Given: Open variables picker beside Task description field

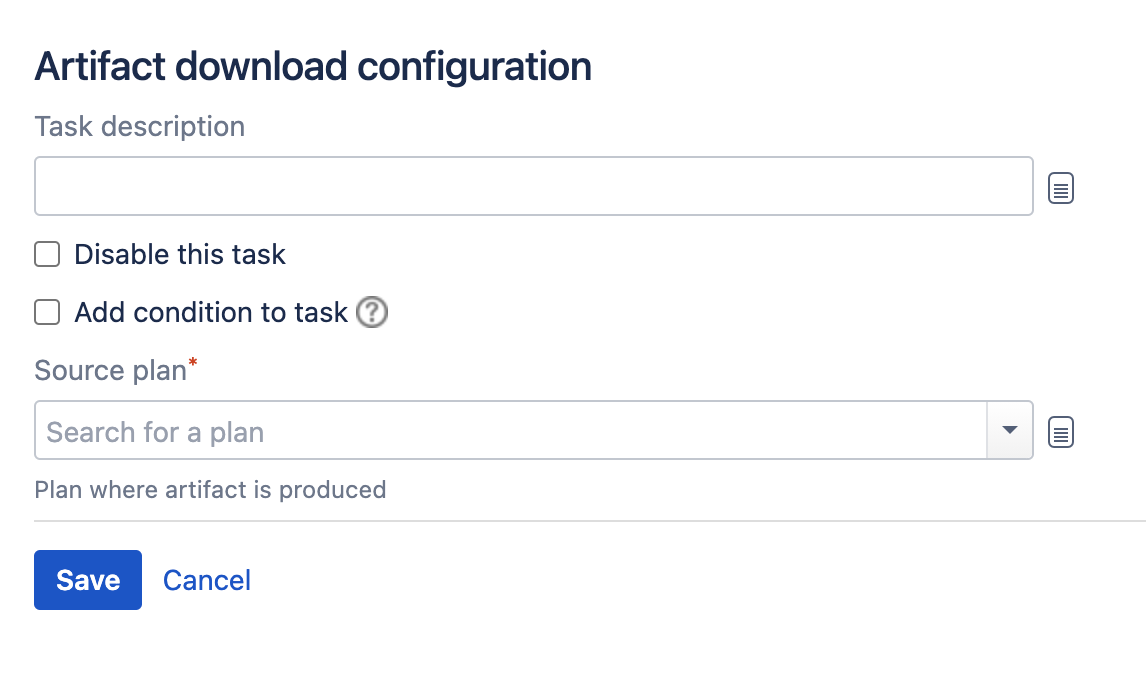Looking at the screenshot, I should coord(1060,188).
